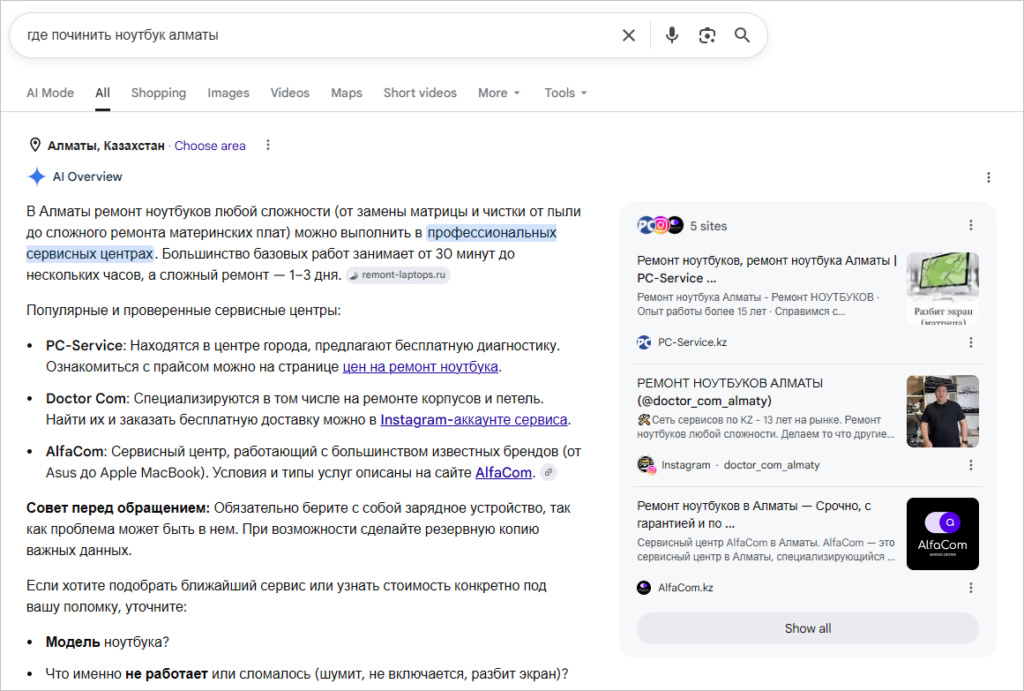Click the PC-Service.kz source name
This screenshot has width=1024, height=691.
point(692,342)
